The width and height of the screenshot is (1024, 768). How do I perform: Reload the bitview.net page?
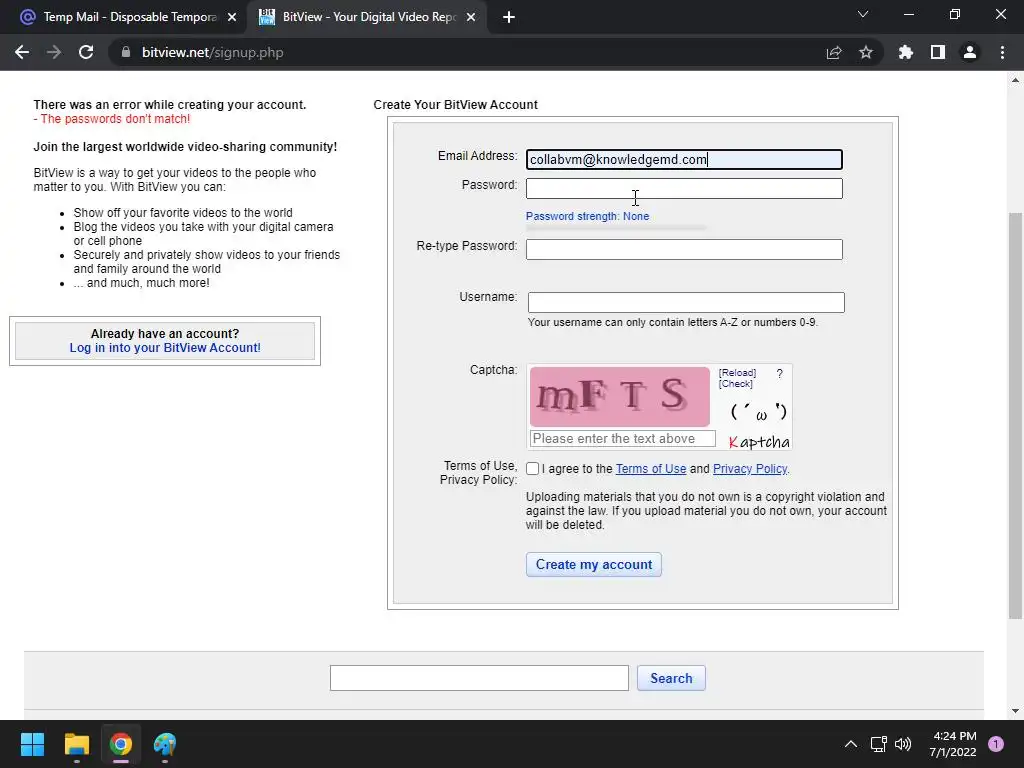click(86, 52)
